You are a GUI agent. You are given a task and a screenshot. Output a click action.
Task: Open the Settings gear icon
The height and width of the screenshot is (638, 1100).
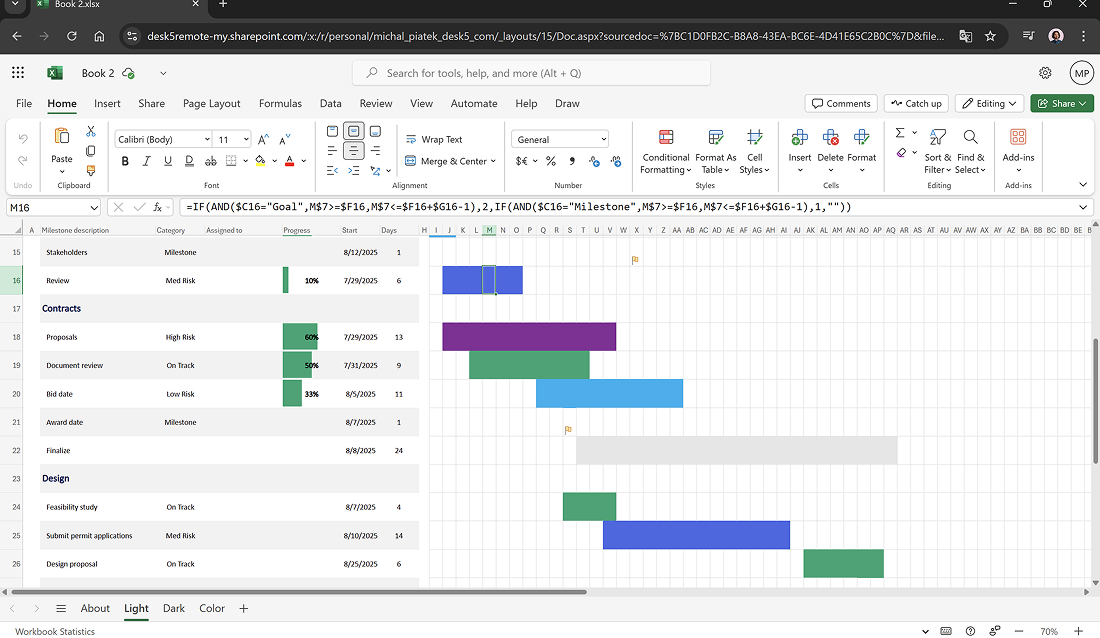click(x=1045, y=73)
